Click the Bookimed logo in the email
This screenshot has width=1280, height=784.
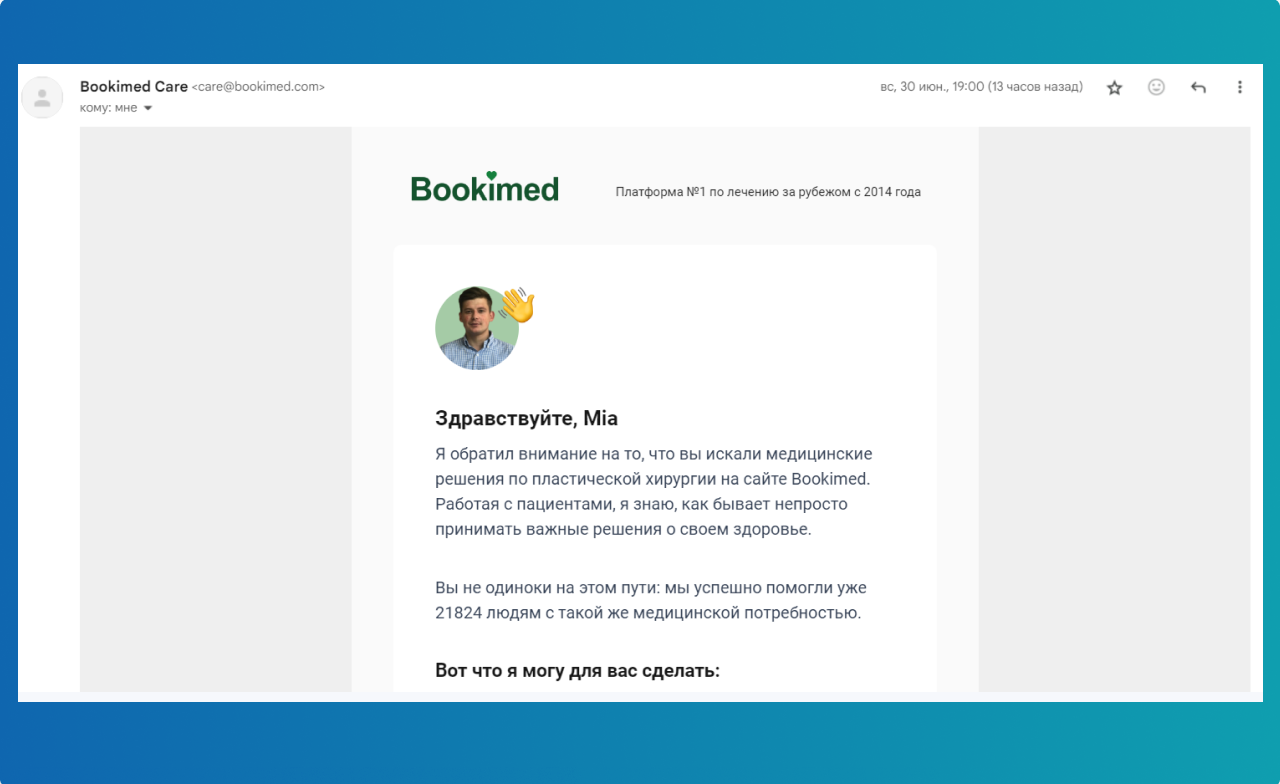[x=485, y=187]
